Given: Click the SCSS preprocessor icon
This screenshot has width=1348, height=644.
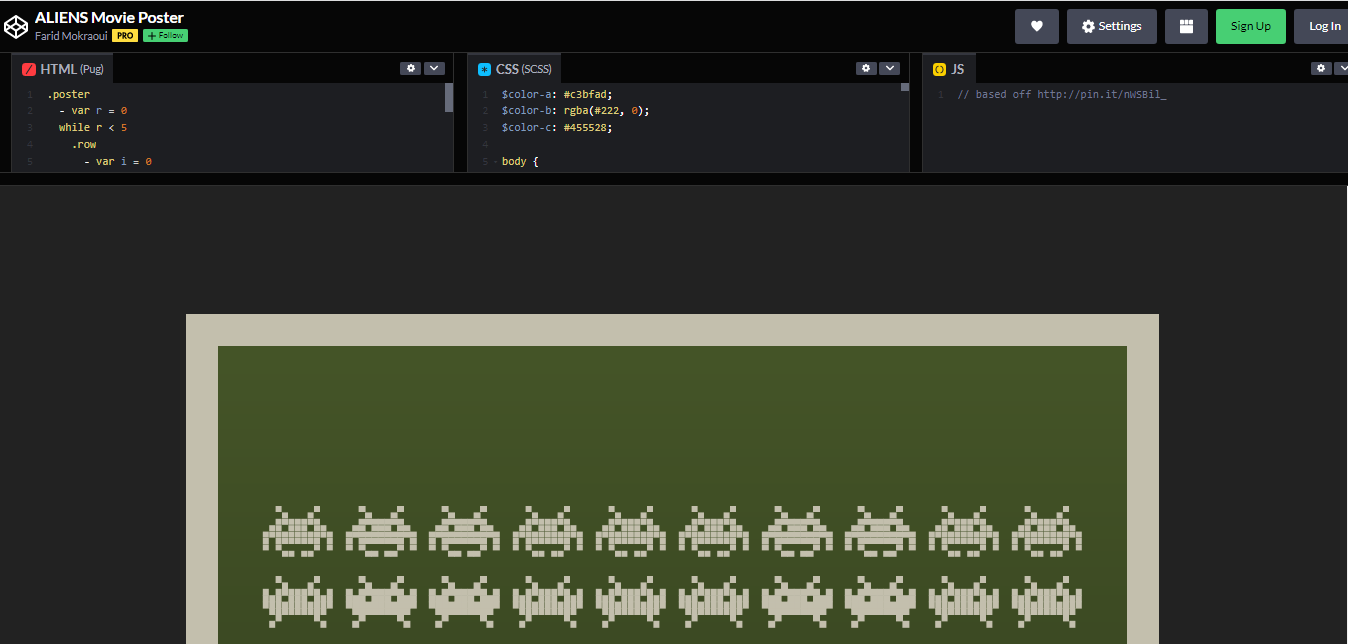Looking at the screenshot, I should pos(483,68).
